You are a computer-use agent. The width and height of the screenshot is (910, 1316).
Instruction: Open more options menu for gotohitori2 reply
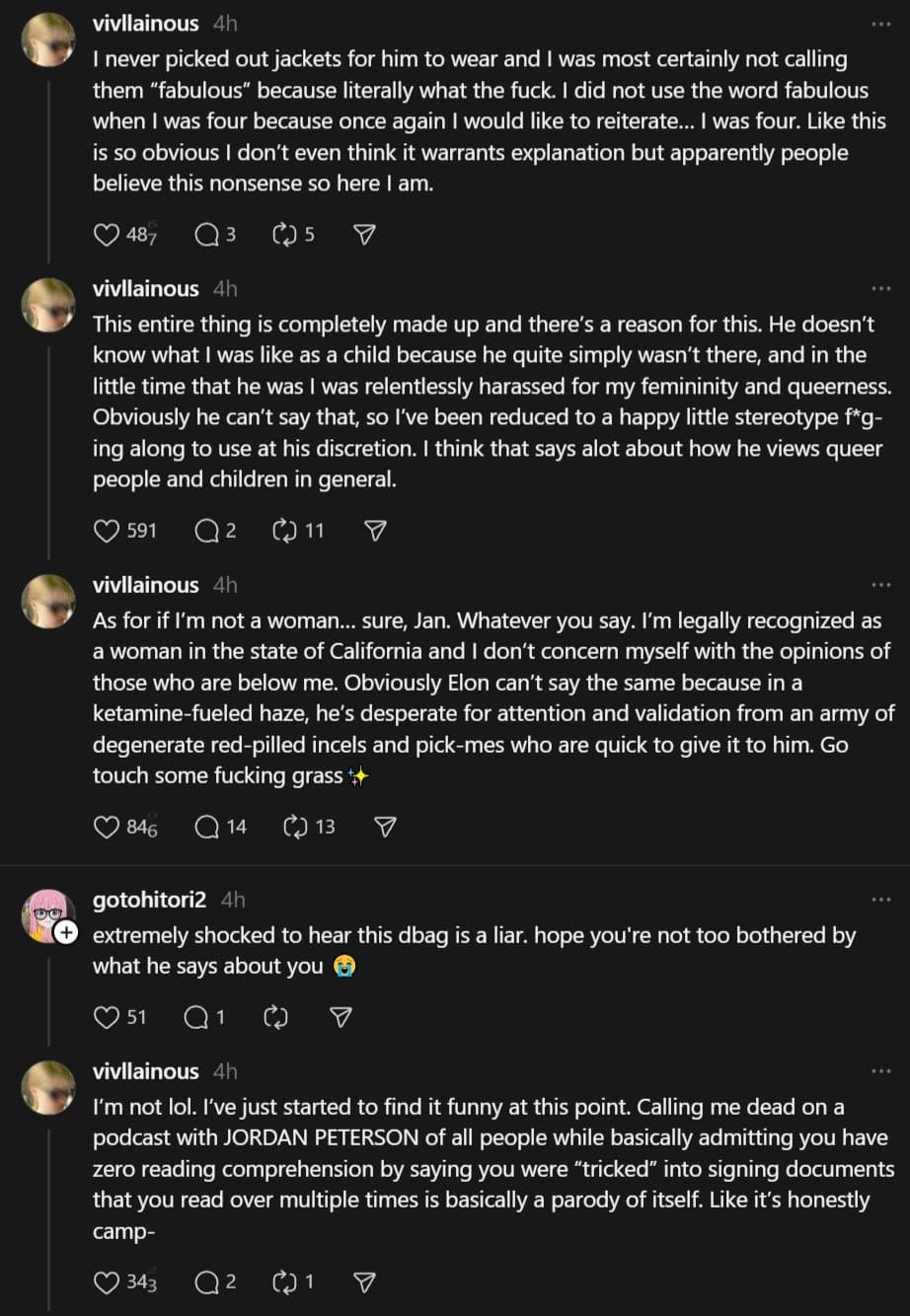(x=880, y=900)
